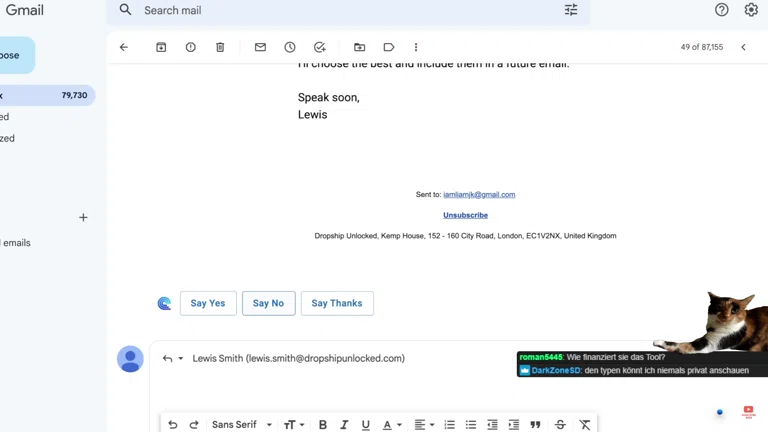Archive this email
The height and width of the screenshot is (432, 768).
(x=161, y=47)
